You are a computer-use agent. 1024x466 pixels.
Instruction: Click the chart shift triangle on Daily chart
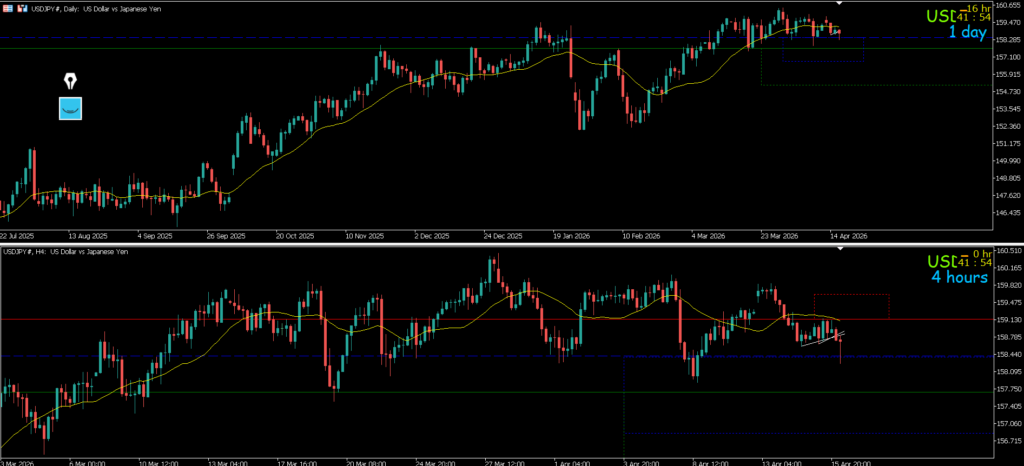pos(840,4)
